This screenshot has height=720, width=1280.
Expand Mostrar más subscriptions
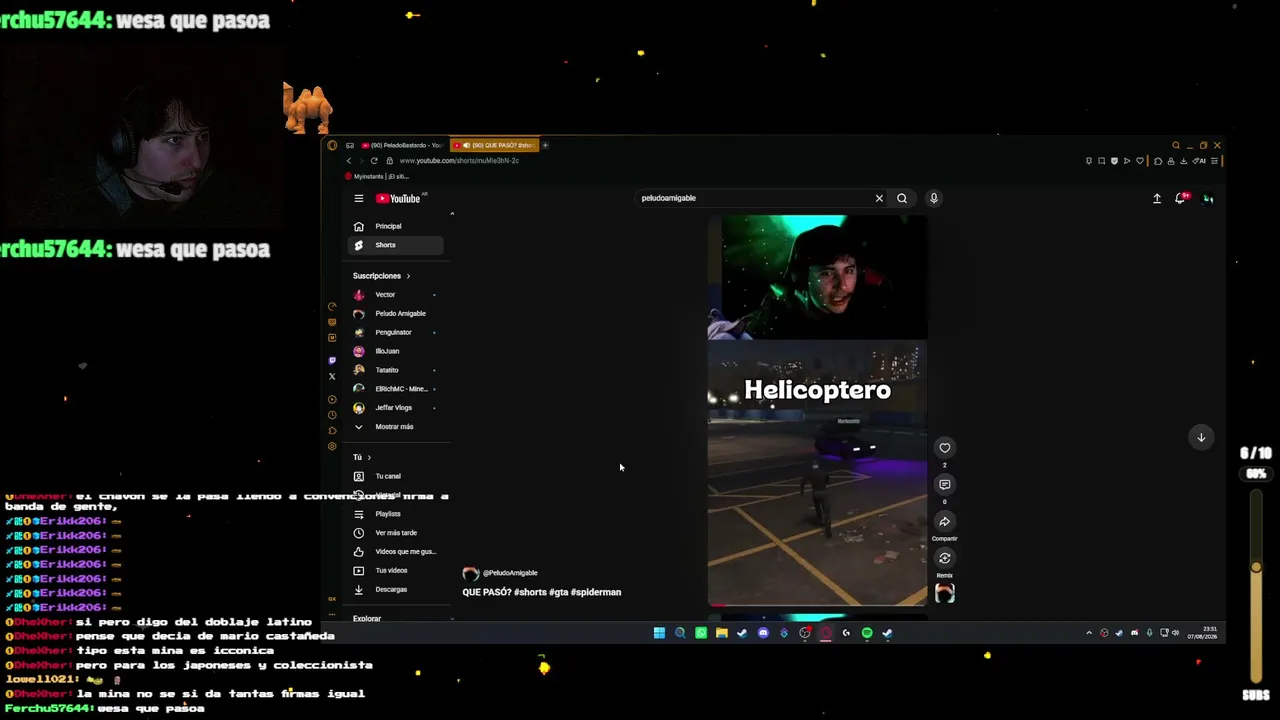pyautogui.click(x=395, y=427)
